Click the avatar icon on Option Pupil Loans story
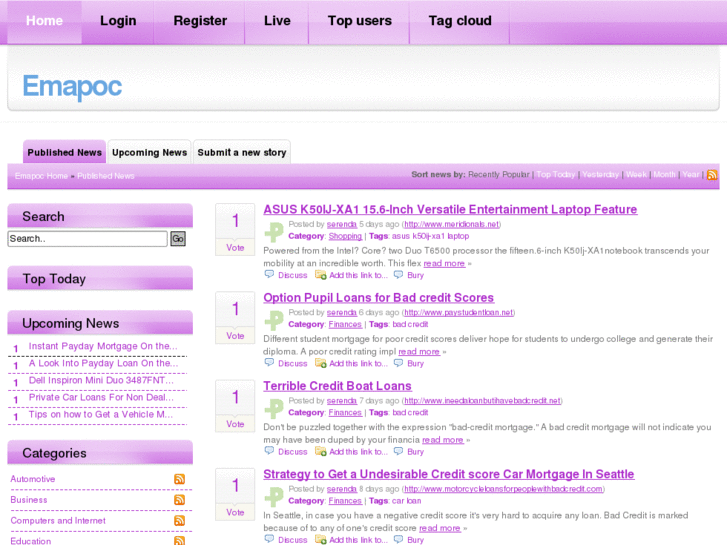This screenshot has height=545, width=727. pyautogui.click(x=274, y=320)
